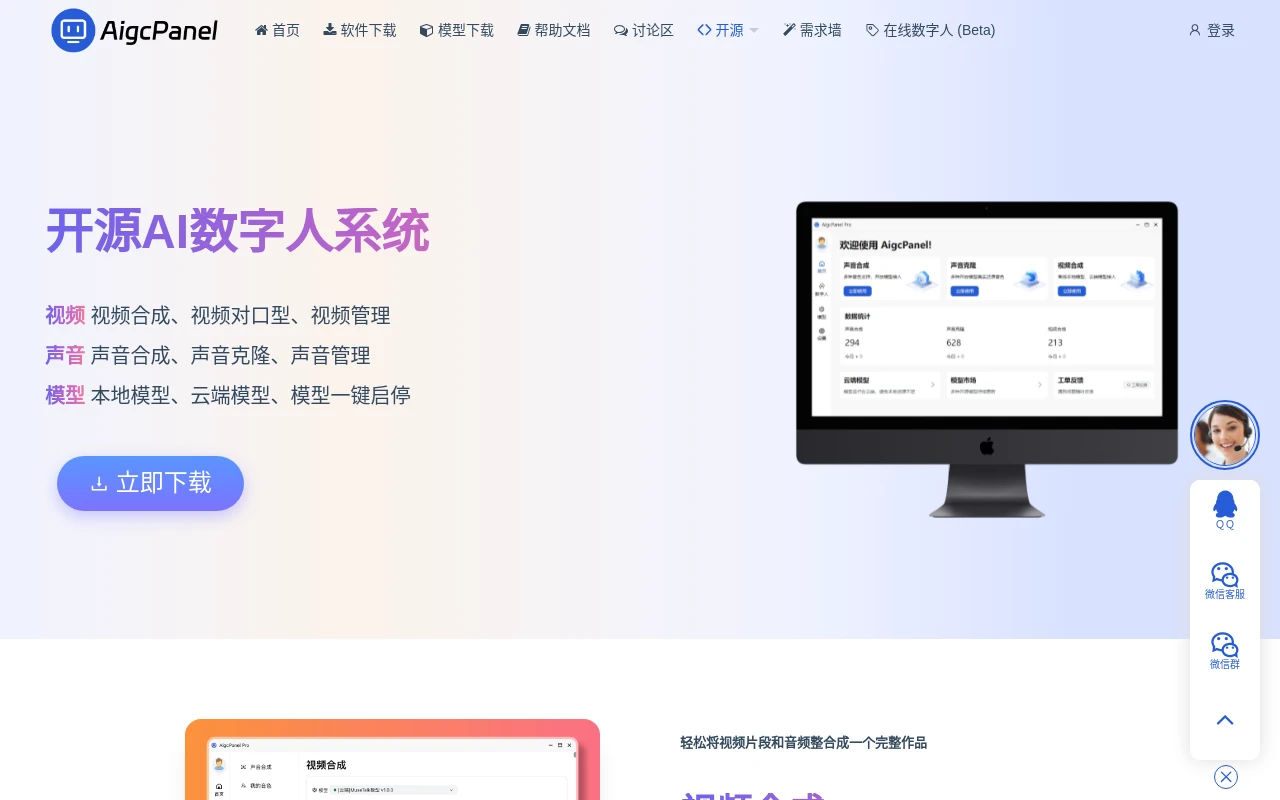Viewport: 1280px width, 800px height.
Task: Click the download icon next to 软件下载
Action: click(x=330, y=30)
